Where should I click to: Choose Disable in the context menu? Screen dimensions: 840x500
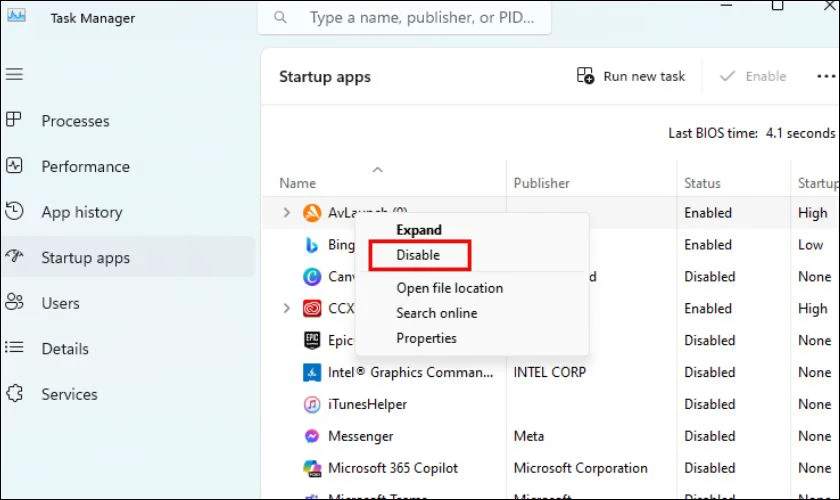point(419,255)
